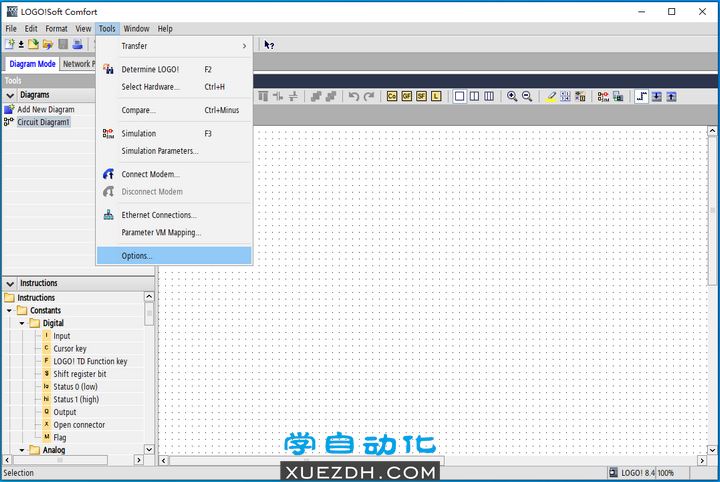Open the new-file dropdown arrow in toolbar
The image size is (720, 482).
tap(21, 45)
